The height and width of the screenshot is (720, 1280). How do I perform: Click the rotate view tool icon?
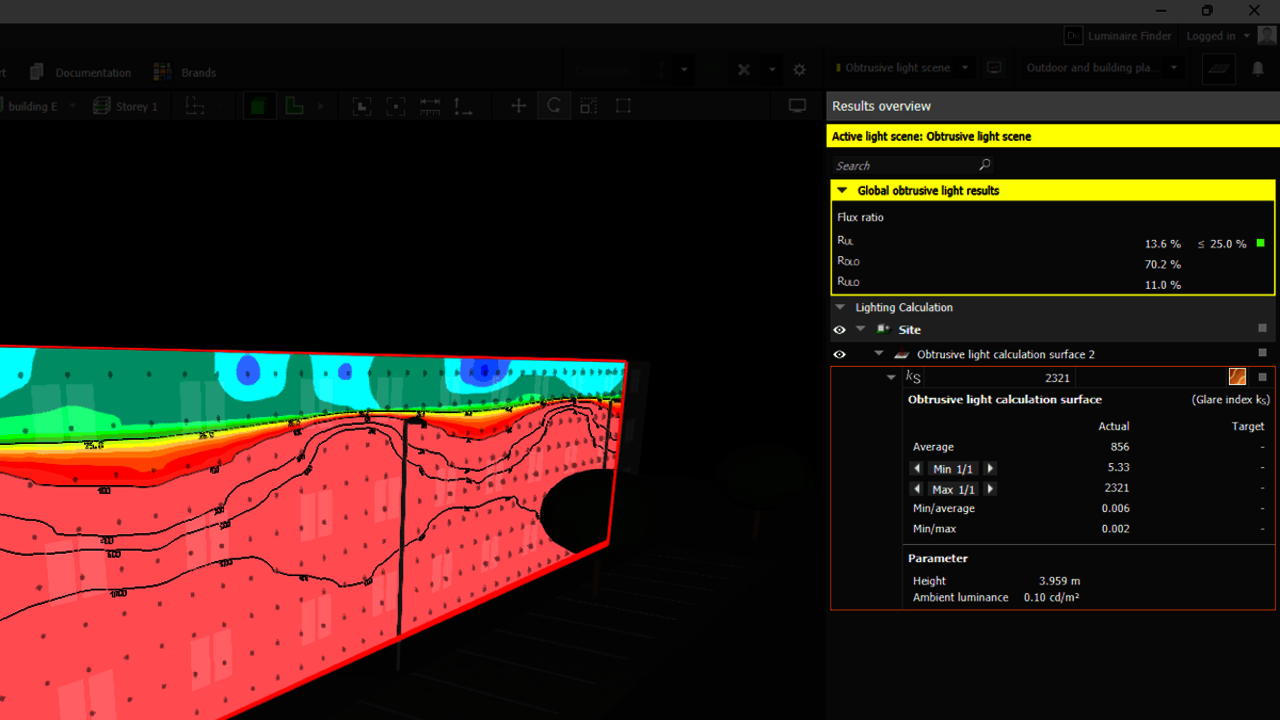click(x=553, y=106)
